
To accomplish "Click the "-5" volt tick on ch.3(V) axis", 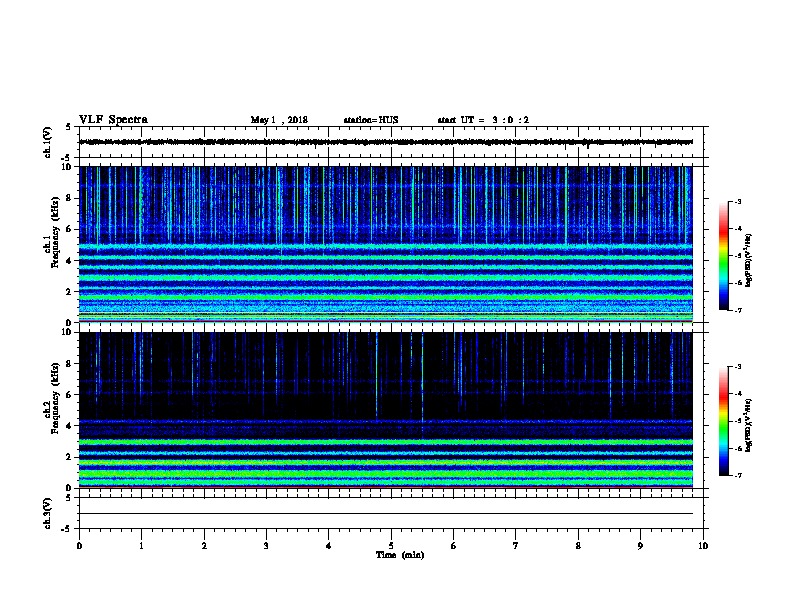I will [66, 529].
